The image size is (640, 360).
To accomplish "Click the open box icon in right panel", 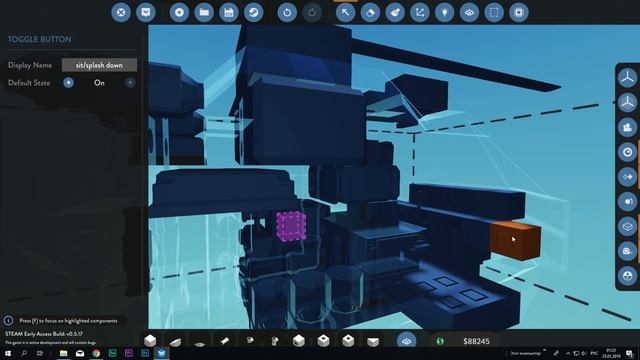I will (627, 226).
